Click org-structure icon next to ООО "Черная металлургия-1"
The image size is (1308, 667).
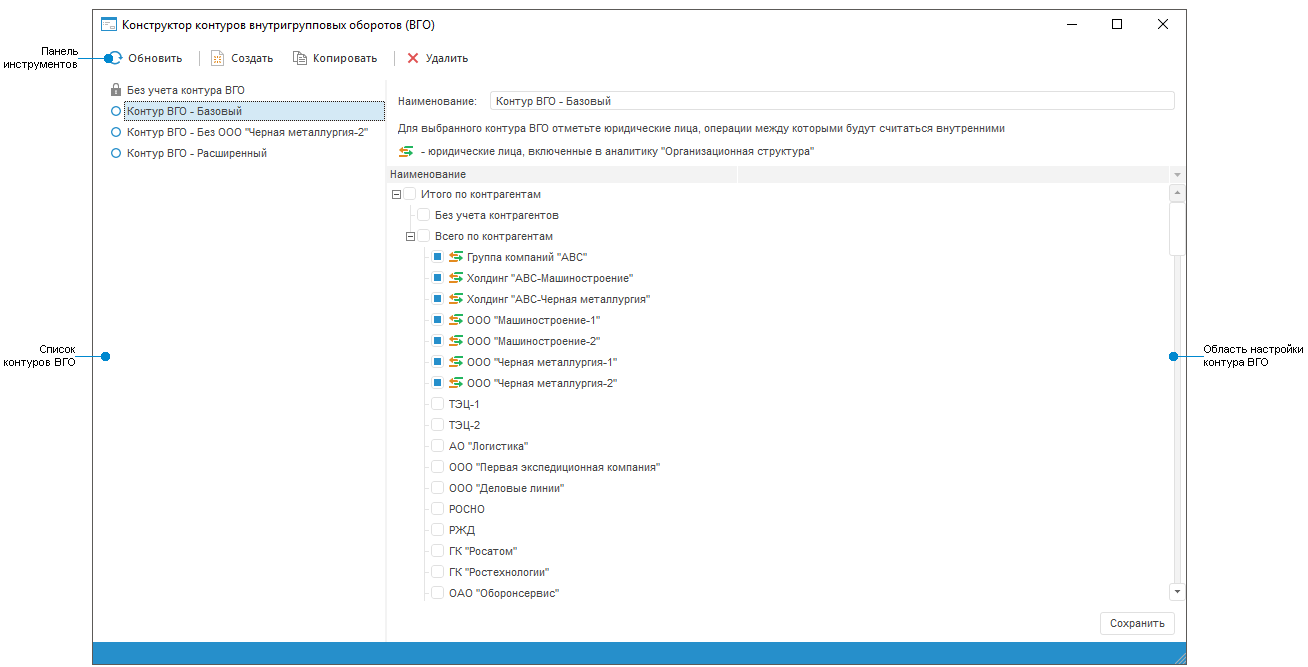click(x=456, y=362)
